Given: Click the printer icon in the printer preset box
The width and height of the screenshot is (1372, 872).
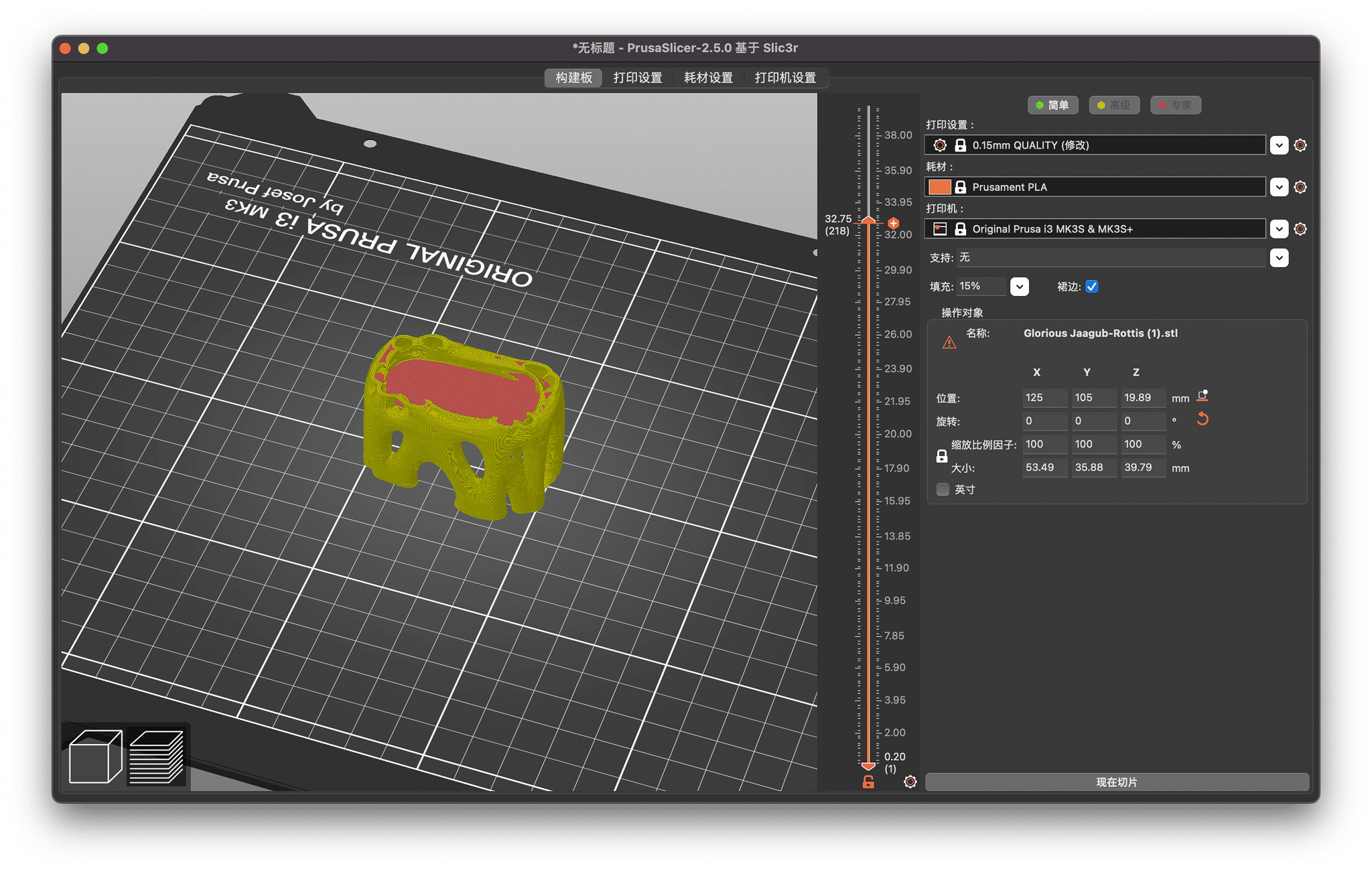Looking at the screenshot, I should 940,229.
